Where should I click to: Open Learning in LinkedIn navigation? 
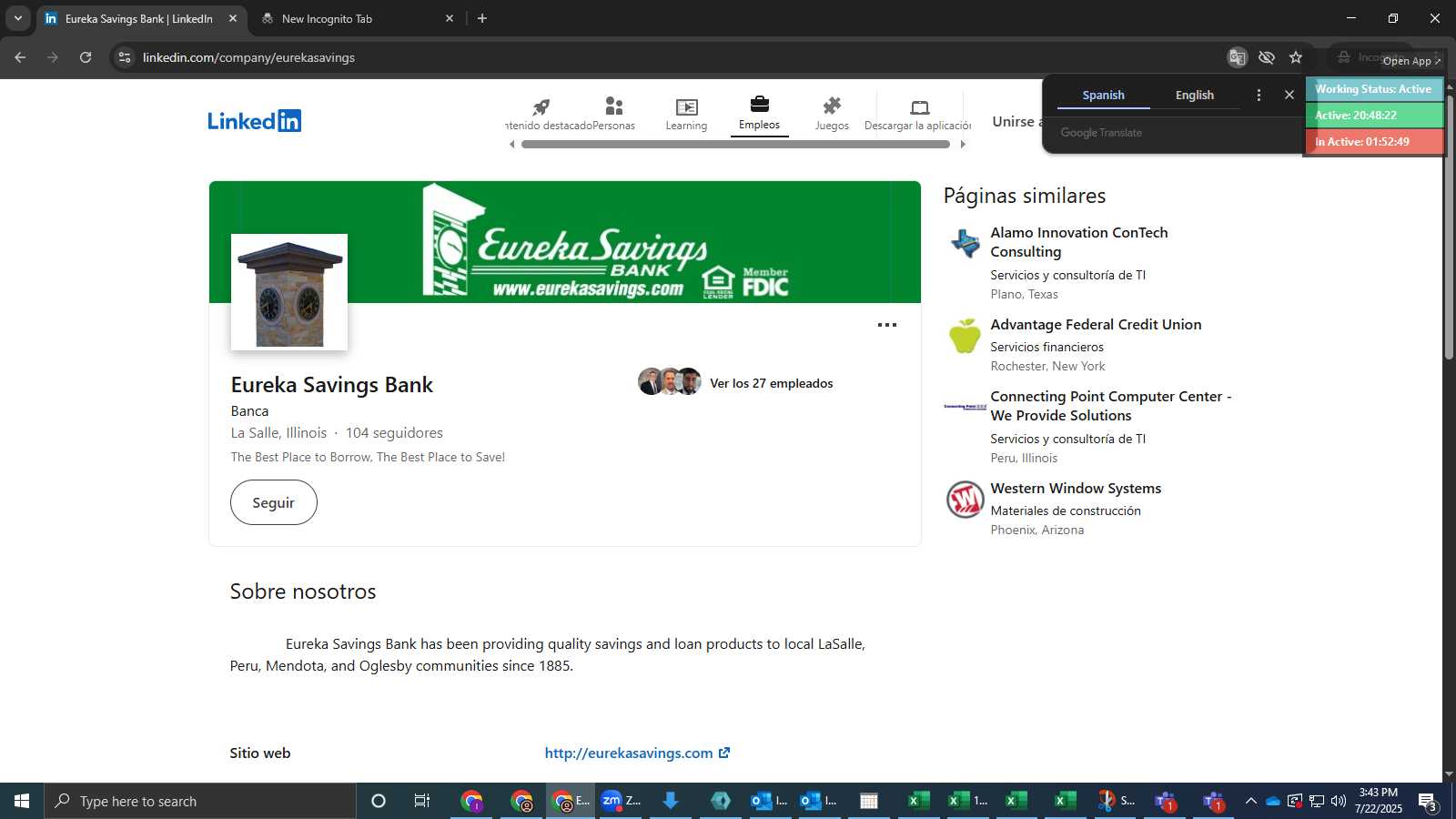tap(686, 115)
